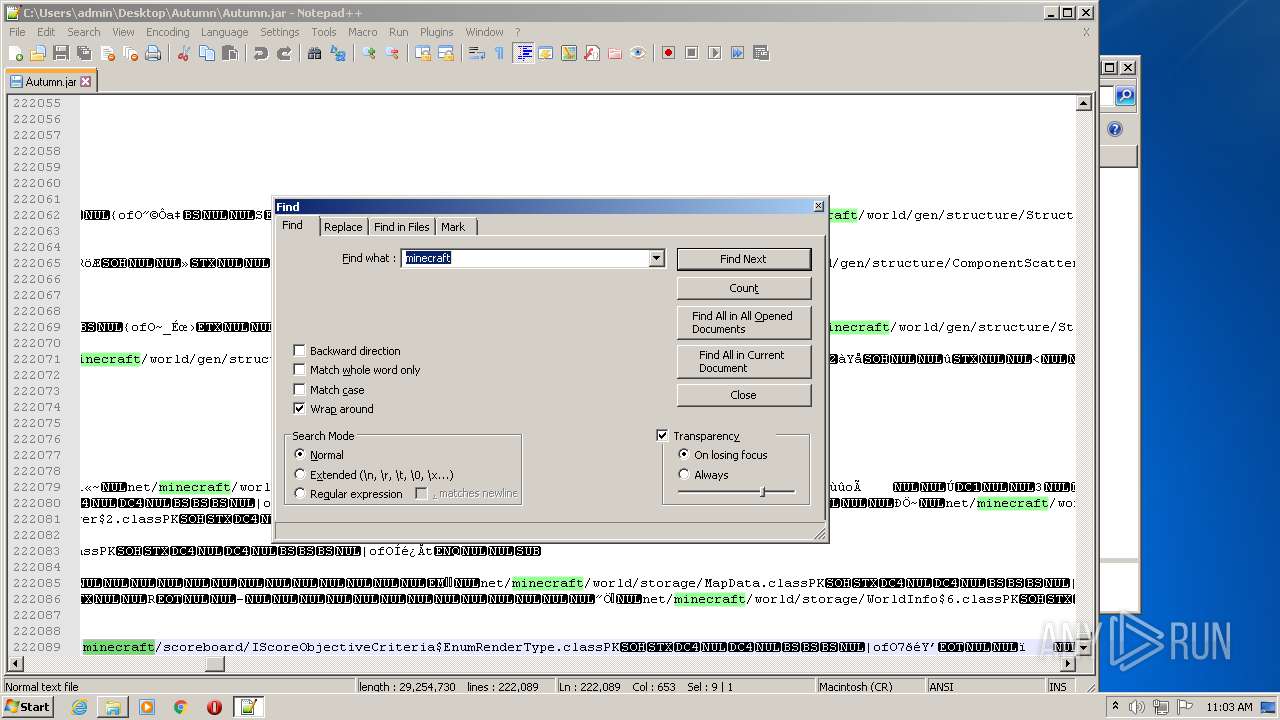This screenshot has width=1280, height=720.
Task: Click the Close All toolbar icon
Action: point(130,53)
